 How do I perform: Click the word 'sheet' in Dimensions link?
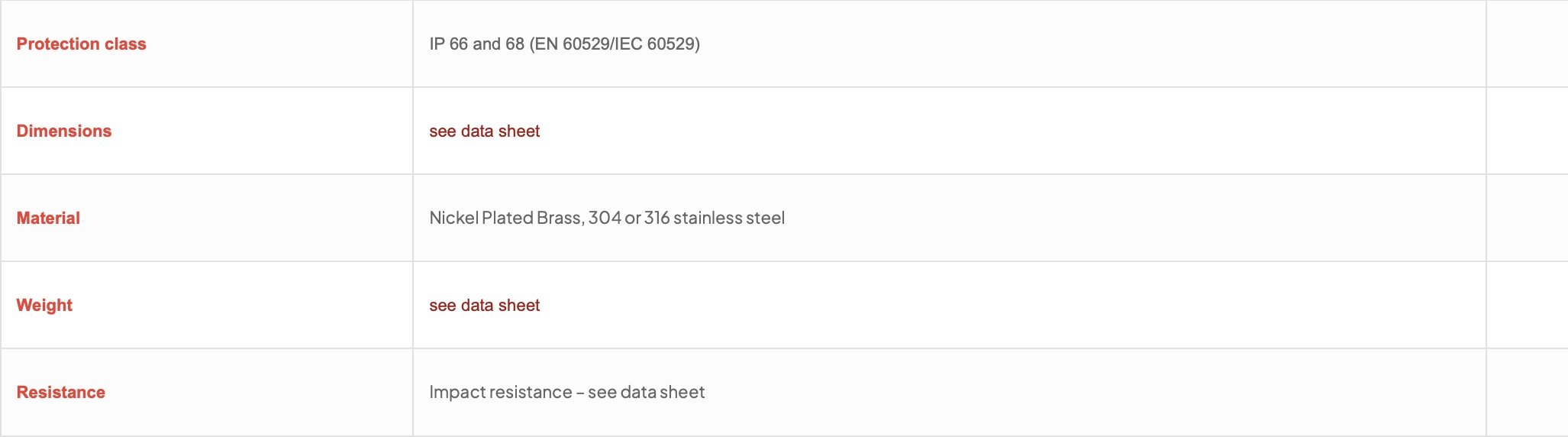[519, 131]
